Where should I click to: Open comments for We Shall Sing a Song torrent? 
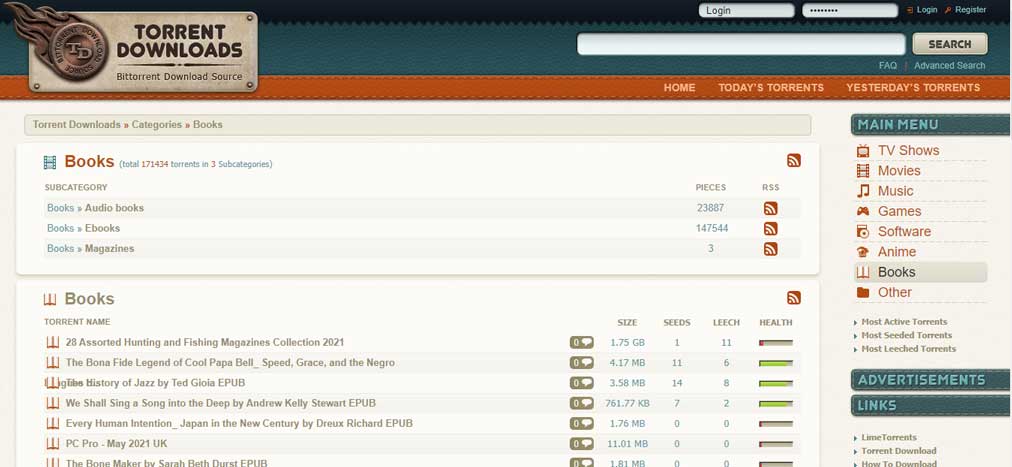pos(582,404)
